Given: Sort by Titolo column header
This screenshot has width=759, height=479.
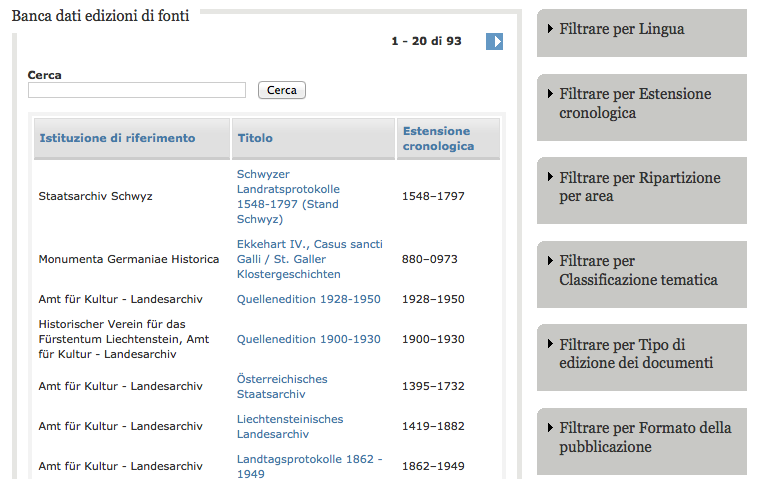Looking at the screenshot, I should point(255,138).
